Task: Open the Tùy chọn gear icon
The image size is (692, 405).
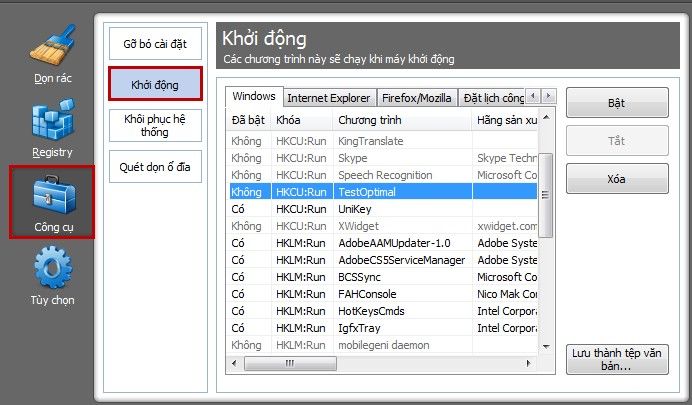Action: click(53, 268)
